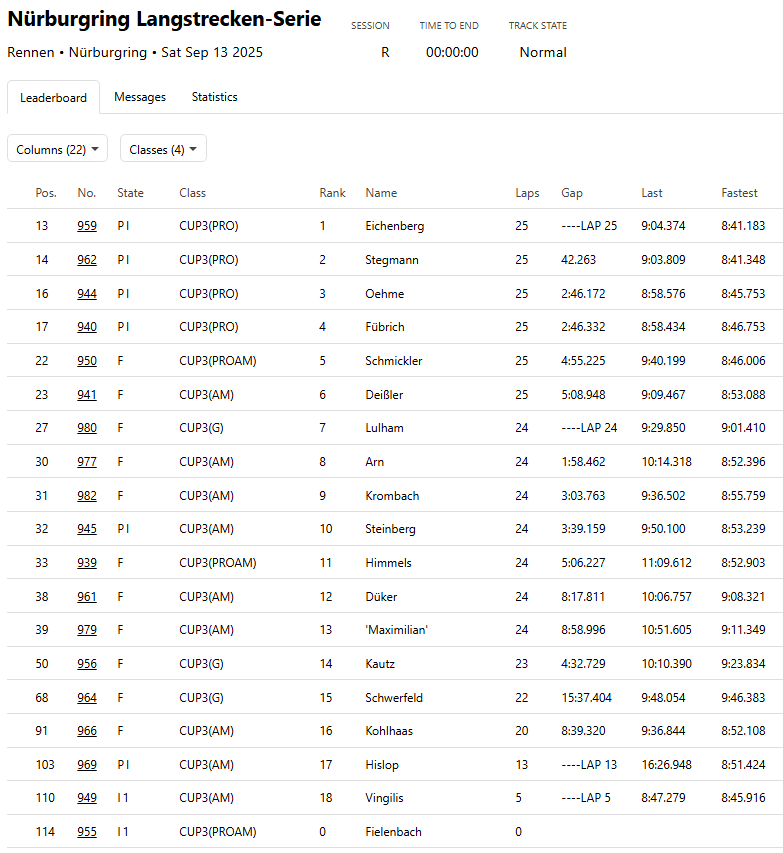Open car number 950 link
Image resolution: width=783 pixels, height=853 pixels.
click(87, 361)
